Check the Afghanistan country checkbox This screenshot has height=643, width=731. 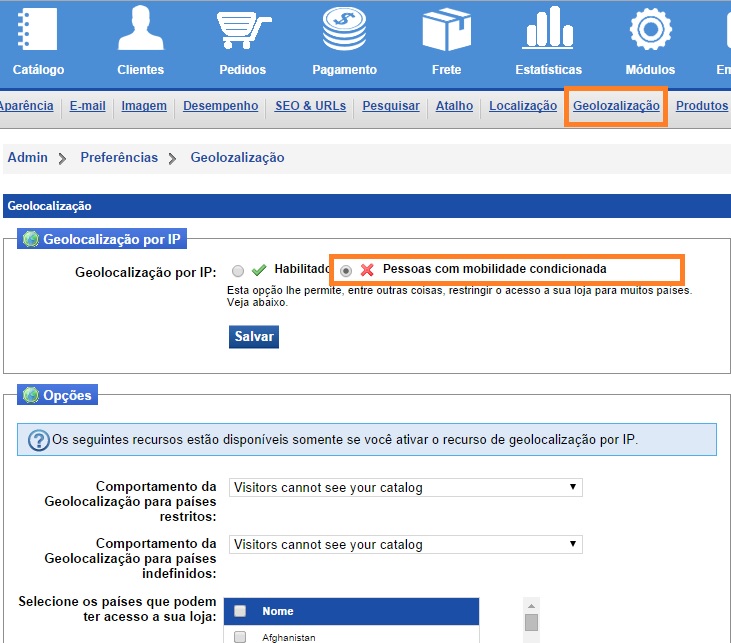tap(240, 637)
